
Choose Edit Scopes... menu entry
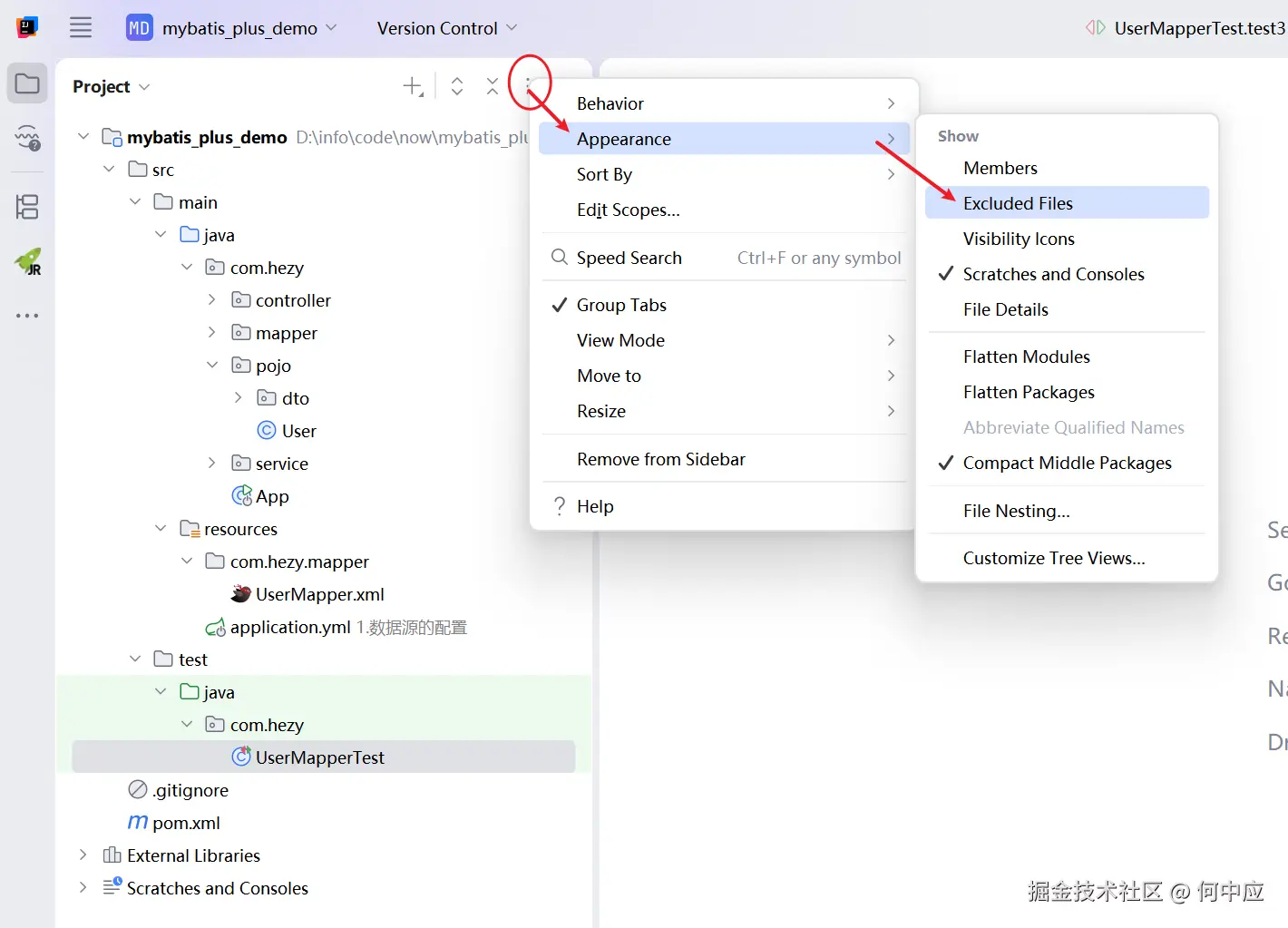pos(723,210)
